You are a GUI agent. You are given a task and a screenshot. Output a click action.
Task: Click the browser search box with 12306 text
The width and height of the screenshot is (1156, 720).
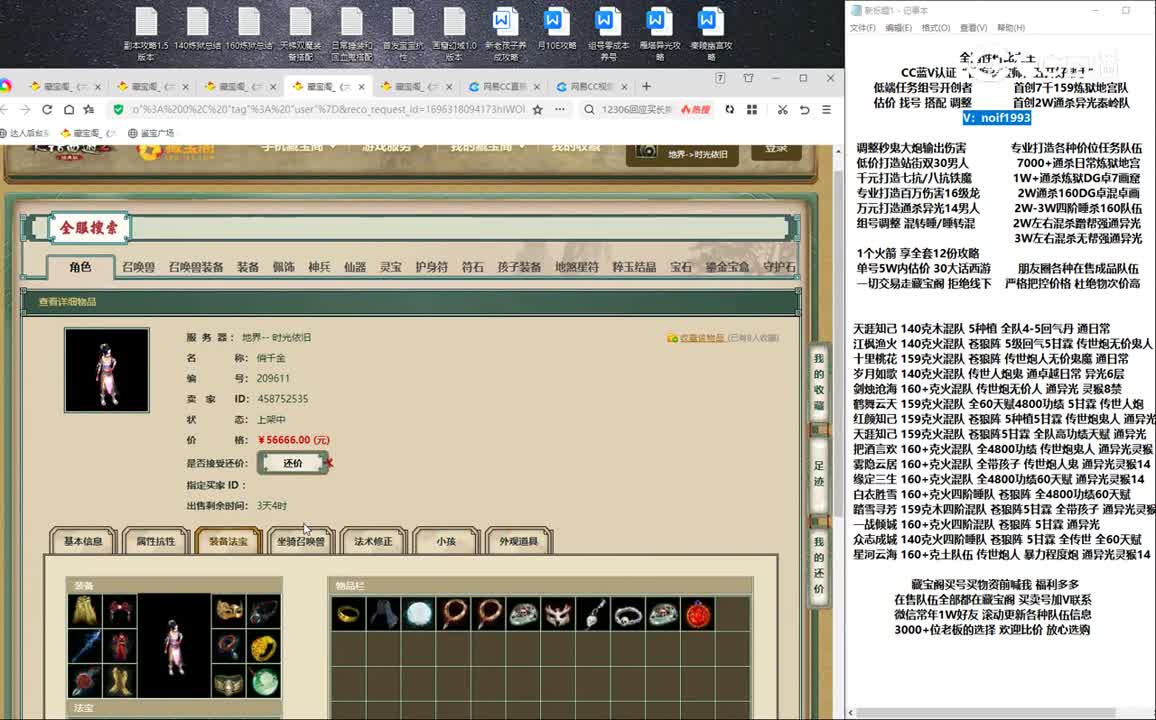click(636, 109)
